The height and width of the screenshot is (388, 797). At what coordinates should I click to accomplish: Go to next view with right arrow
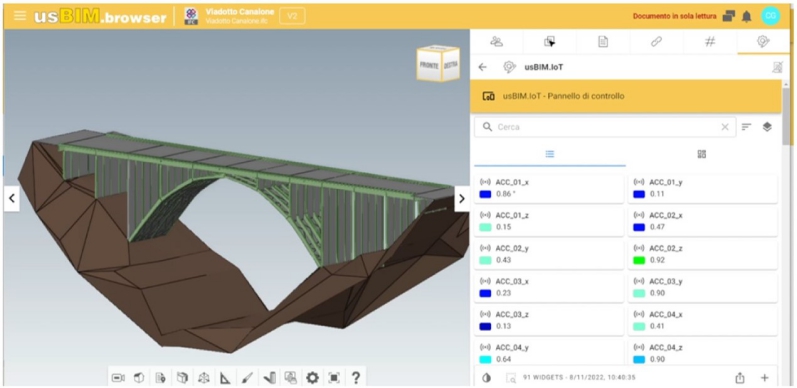462,199
